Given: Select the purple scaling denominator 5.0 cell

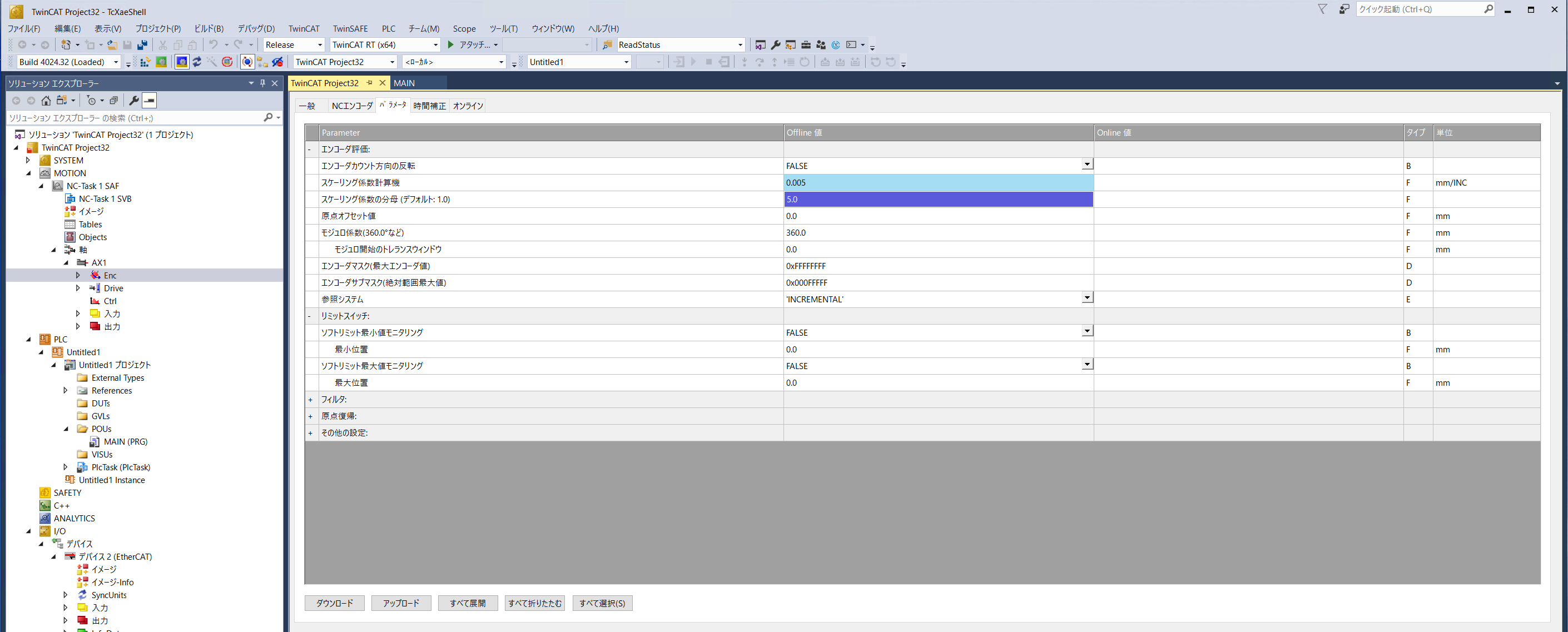Looking at the screenshot, I should 937,200.
